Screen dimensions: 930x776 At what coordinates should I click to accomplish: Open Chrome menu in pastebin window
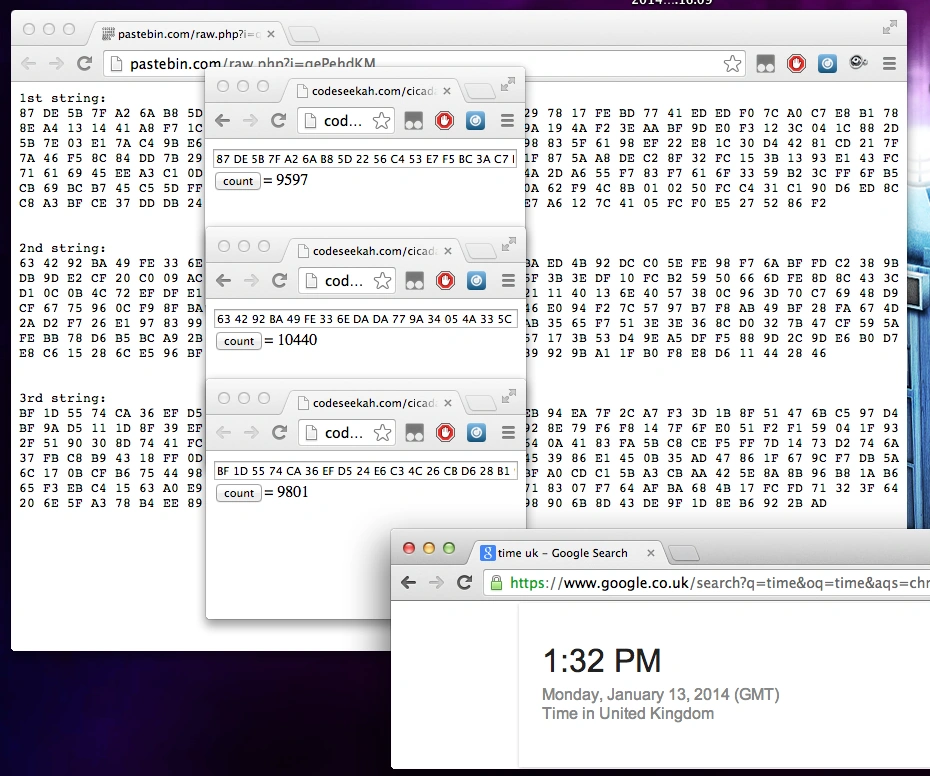click(x=889, y=63)
